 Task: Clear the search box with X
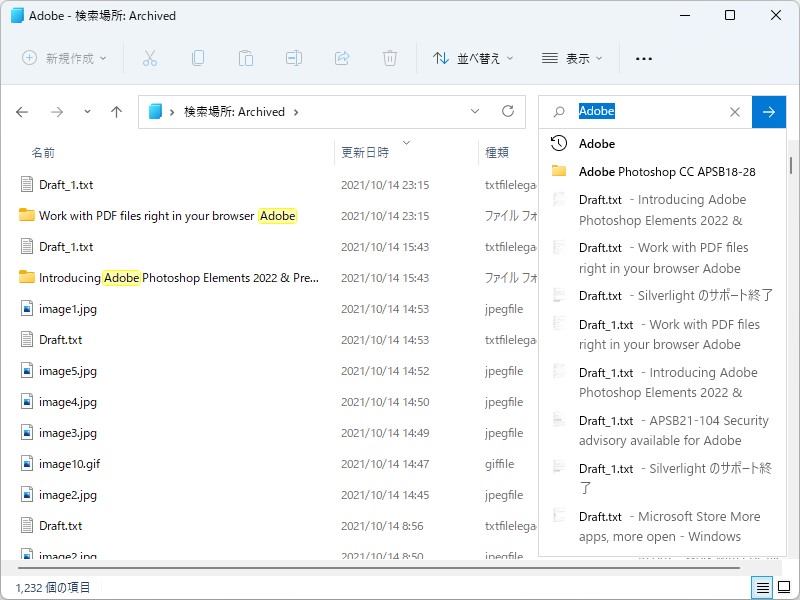click(x=735, y=112)
